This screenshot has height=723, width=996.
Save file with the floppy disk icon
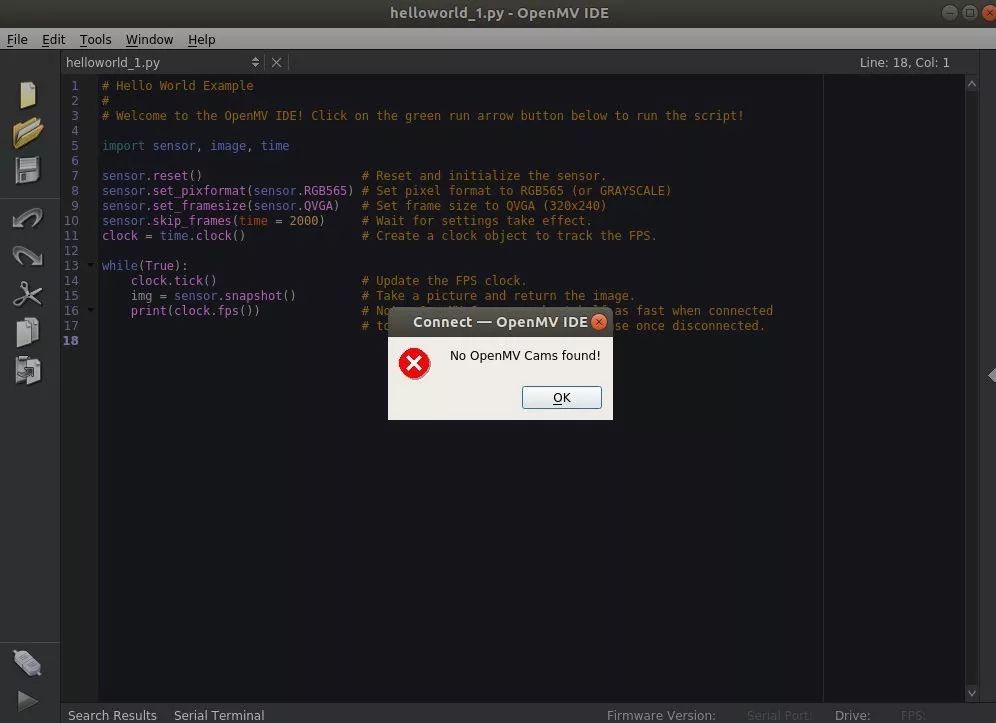pos(28,170)
